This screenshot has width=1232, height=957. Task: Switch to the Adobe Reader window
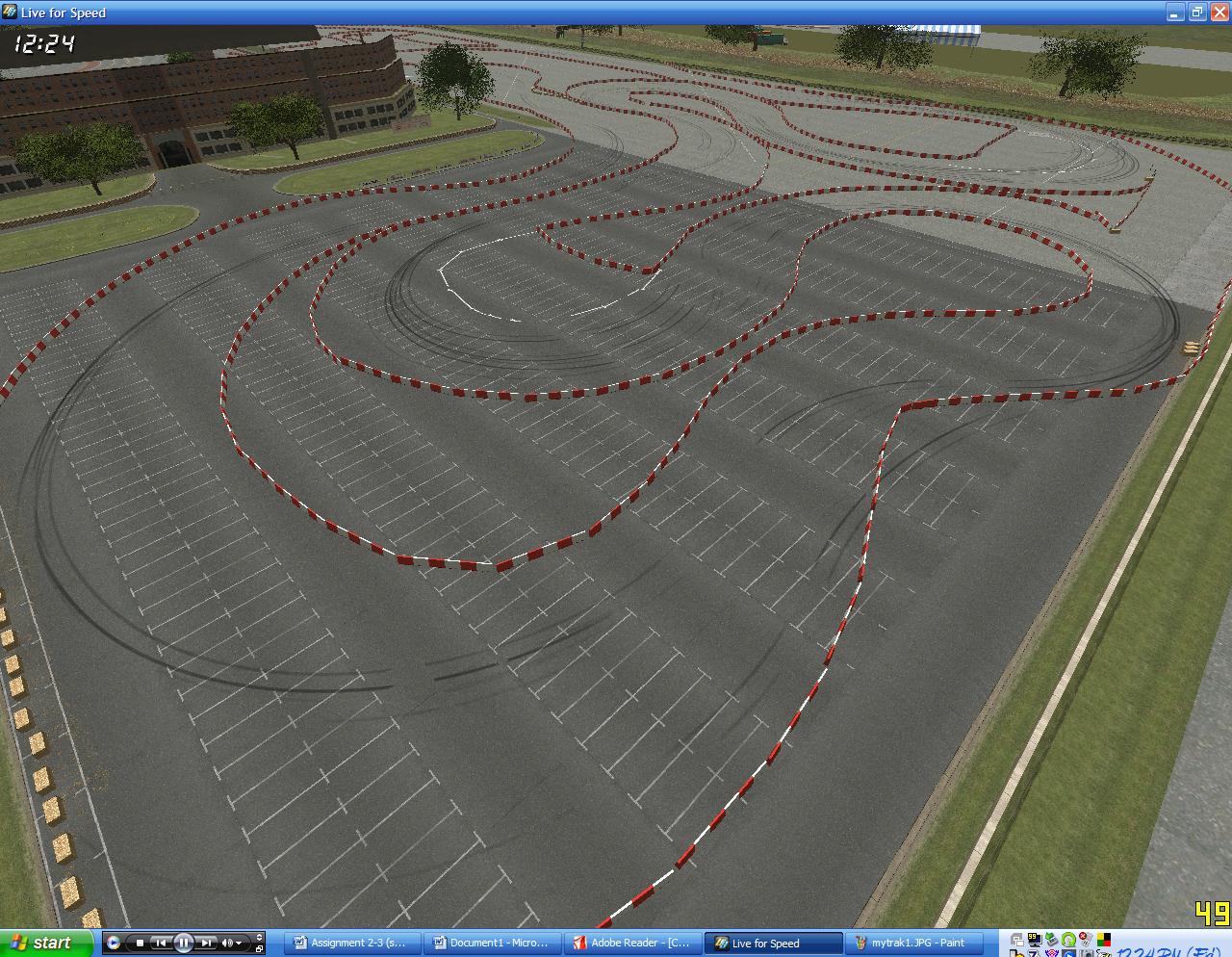coord(635,943)
